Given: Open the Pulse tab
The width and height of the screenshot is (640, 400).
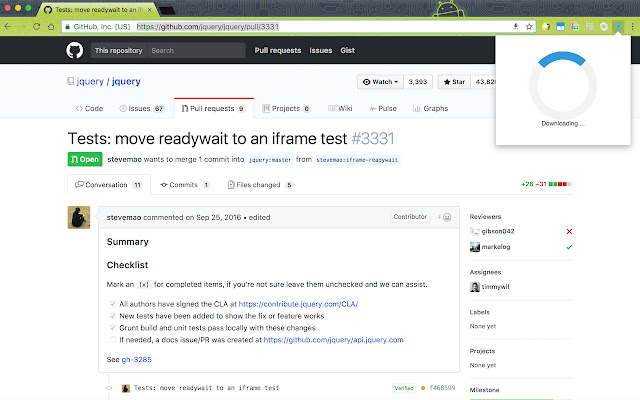Looking at the screenshot, I should click(x=383, y=108).
